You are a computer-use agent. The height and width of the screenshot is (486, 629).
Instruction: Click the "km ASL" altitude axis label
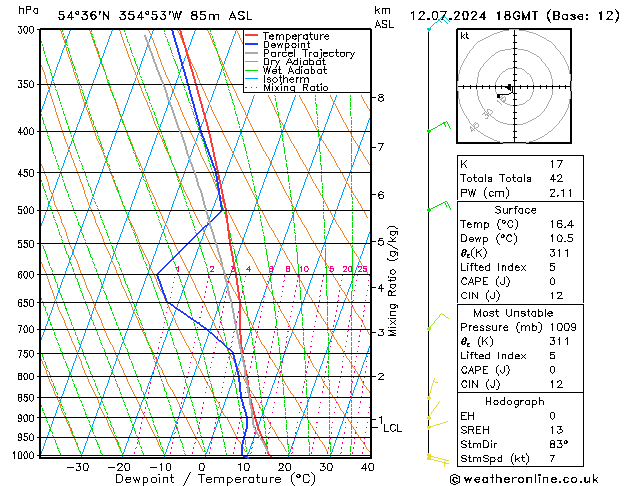point(384,17)
